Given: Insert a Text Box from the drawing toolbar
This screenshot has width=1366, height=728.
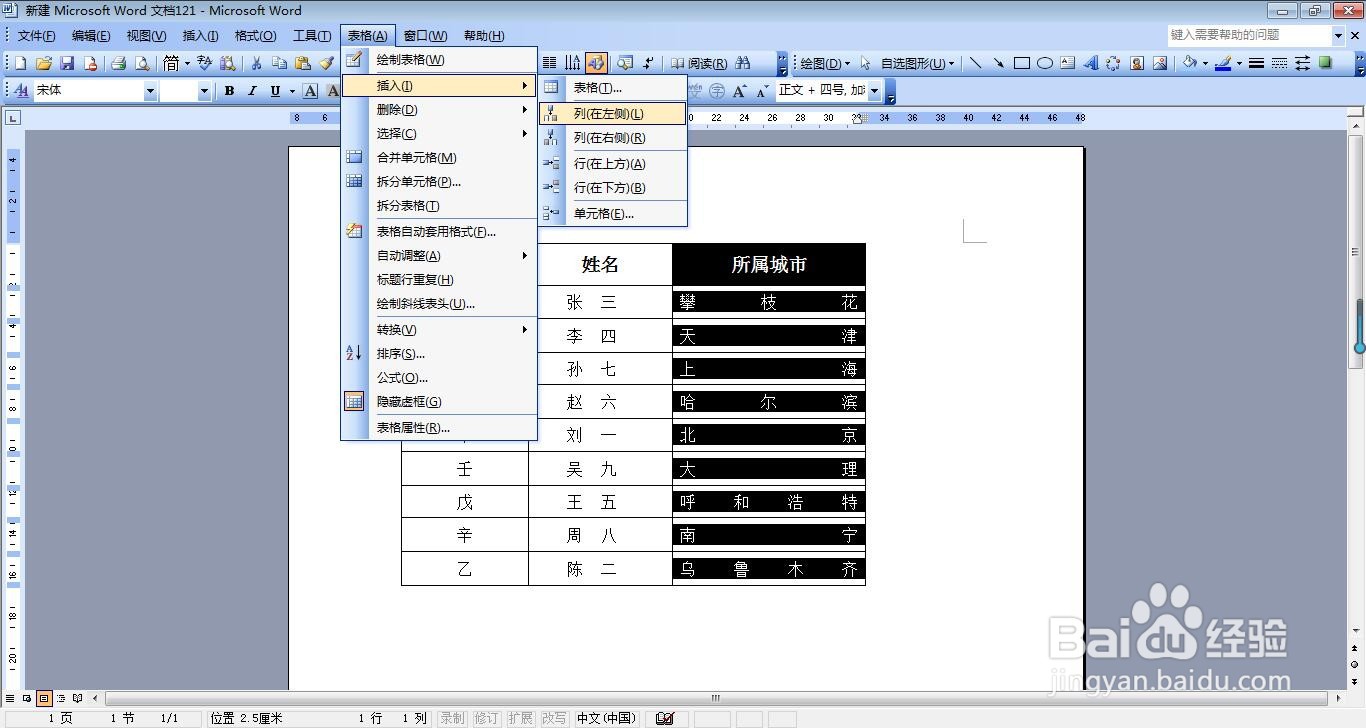Looking at the screenshot, I should 1067,63.
